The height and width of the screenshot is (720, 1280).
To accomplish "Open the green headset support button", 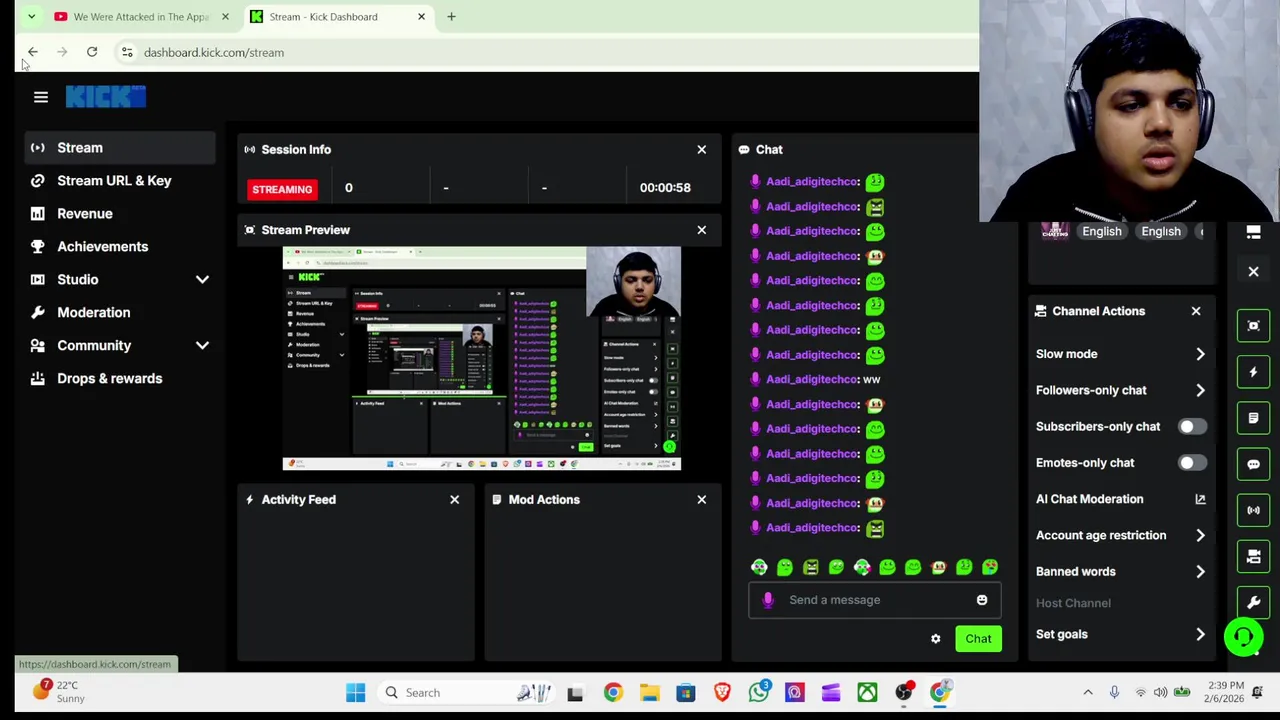I will [1243, 637].
